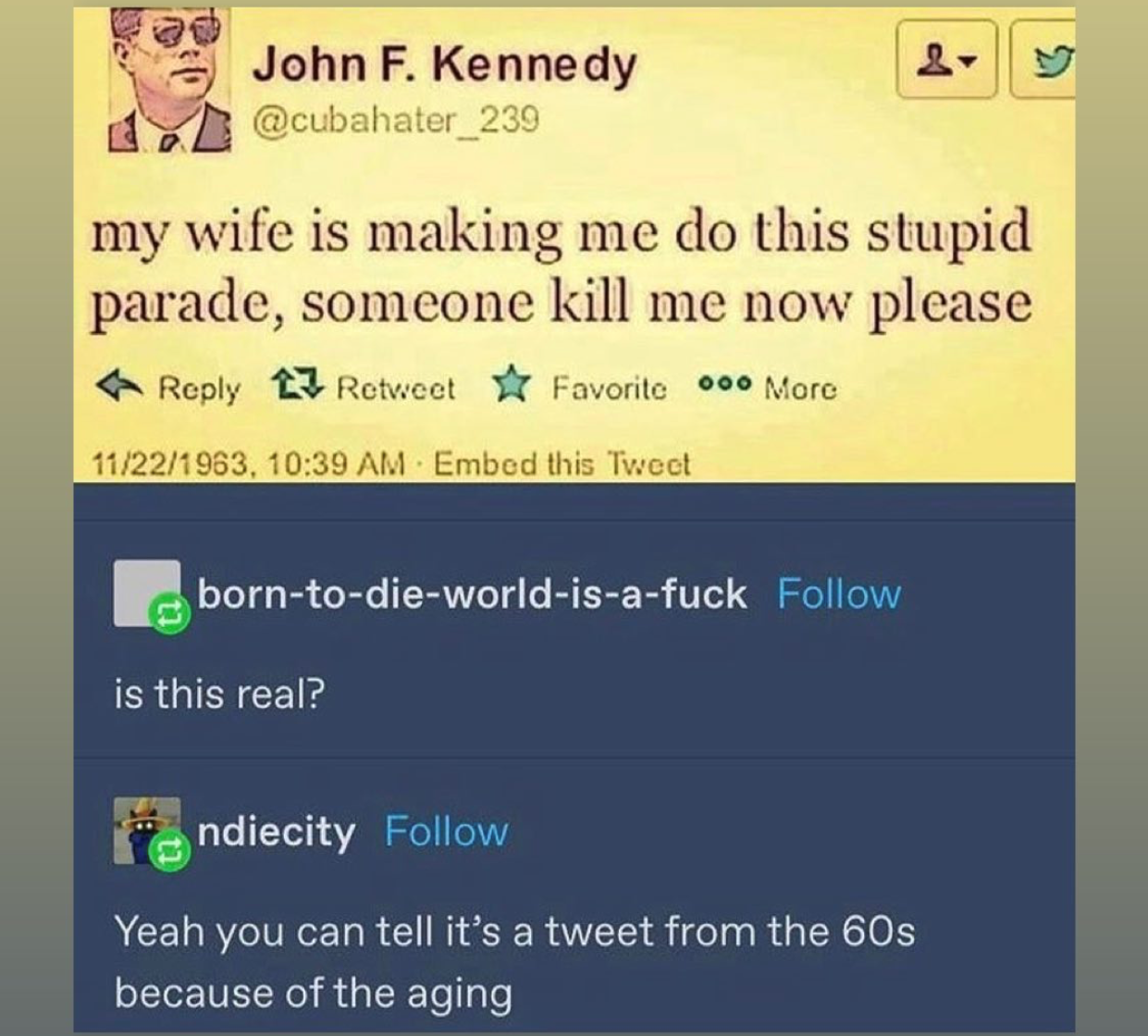
Task: Follow born-to-die-world-is-a-fuck
Action: coord(838,594)
